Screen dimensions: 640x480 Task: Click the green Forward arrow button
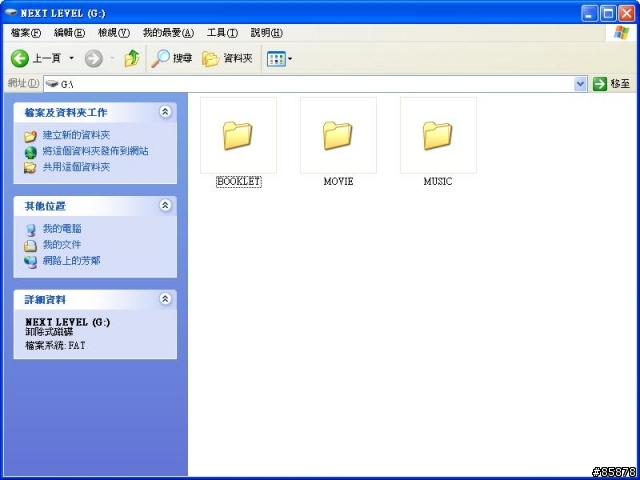tap(93, 59)
